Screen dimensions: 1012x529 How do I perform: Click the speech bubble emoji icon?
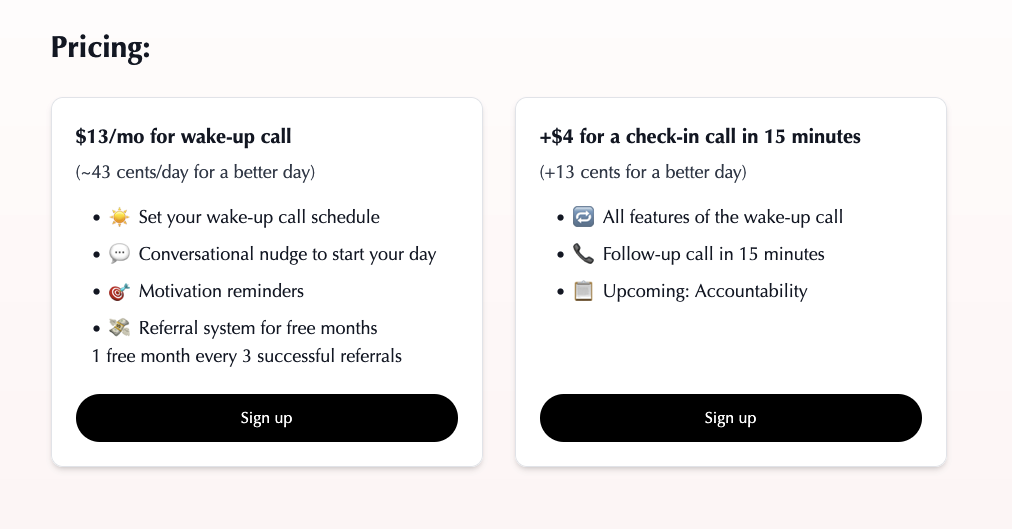coord(120,255)
